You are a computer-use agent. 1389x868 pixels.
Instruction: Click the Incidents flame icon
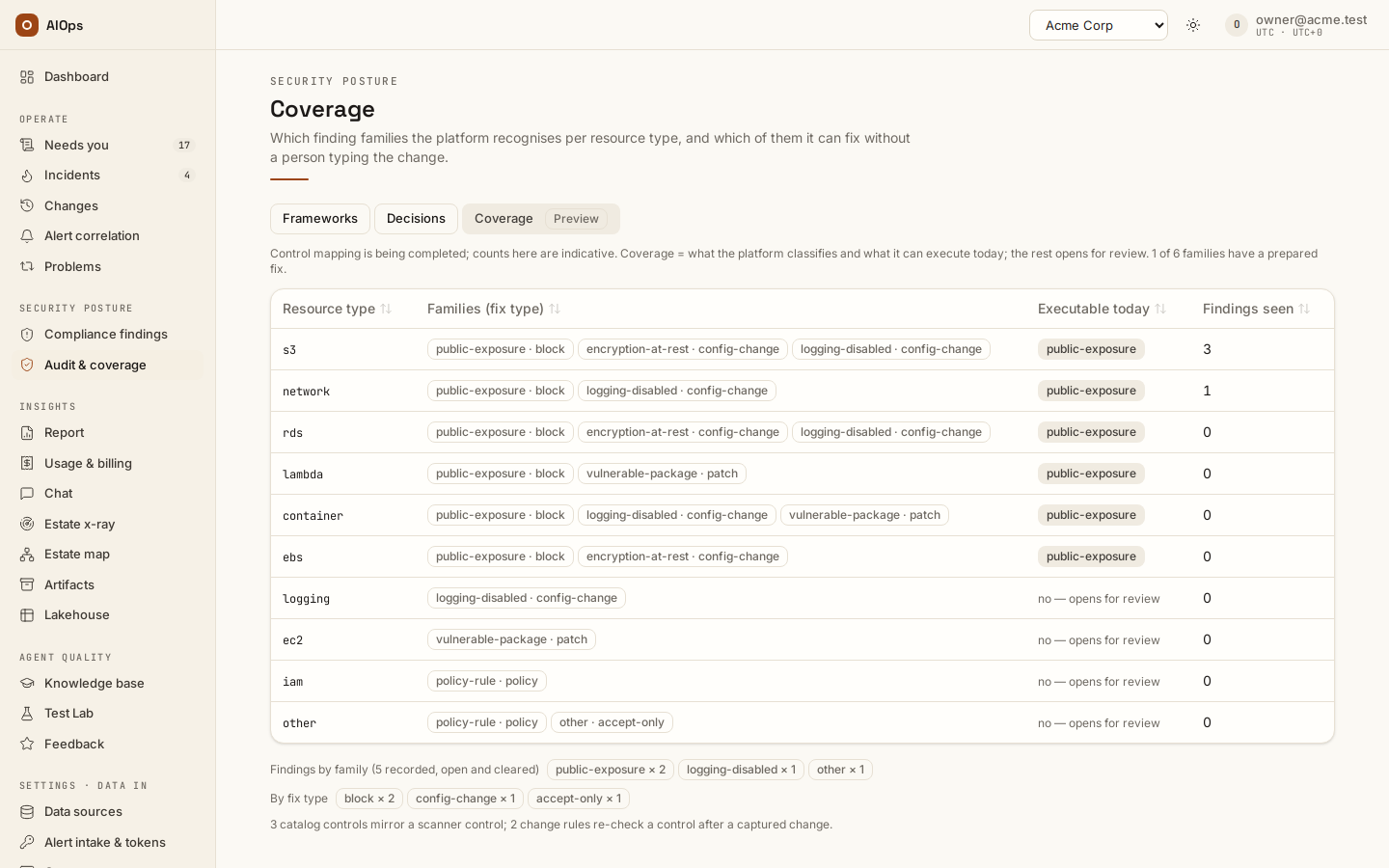(27, 176)
